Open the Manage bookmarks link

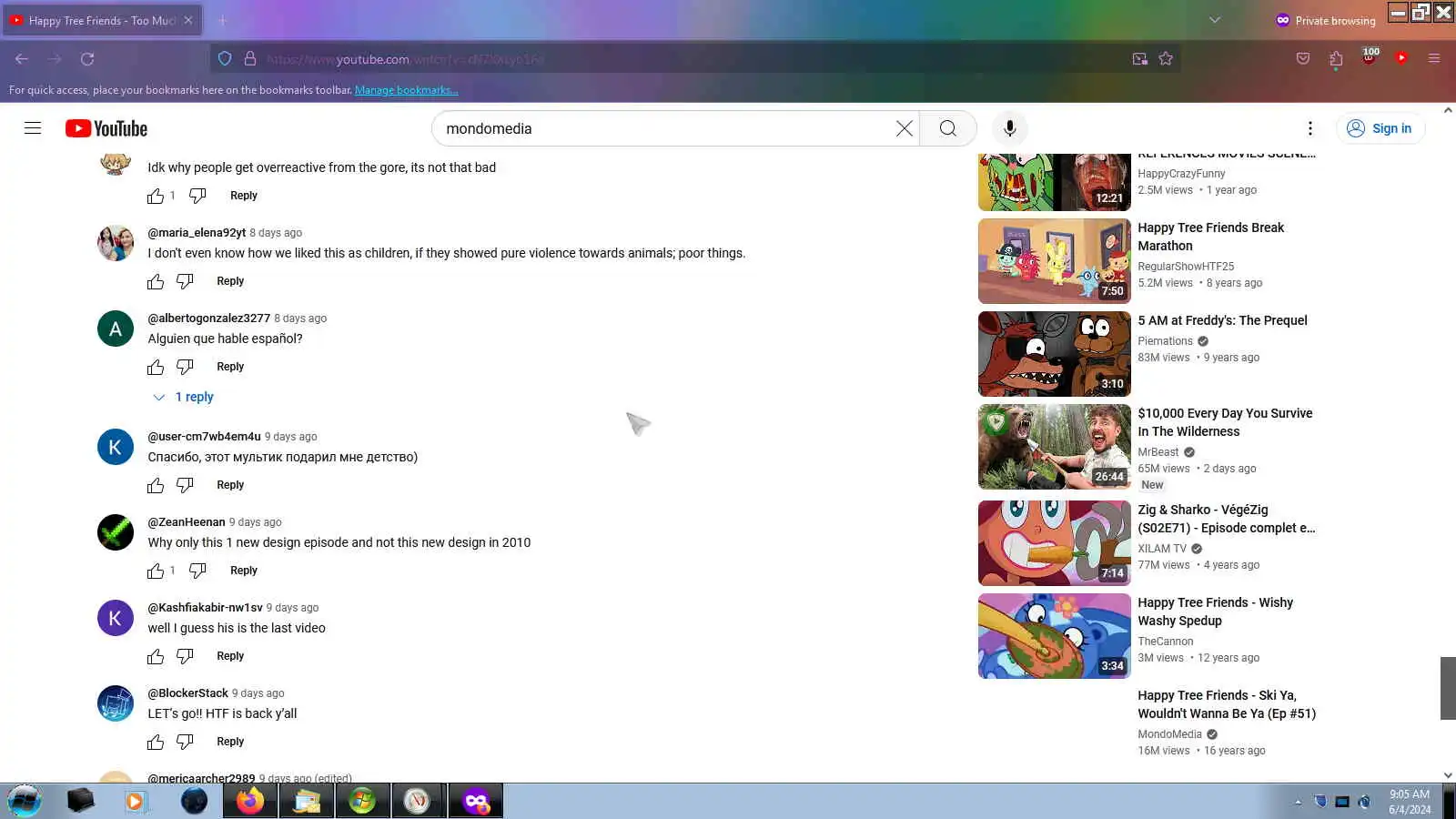(407, 90)
